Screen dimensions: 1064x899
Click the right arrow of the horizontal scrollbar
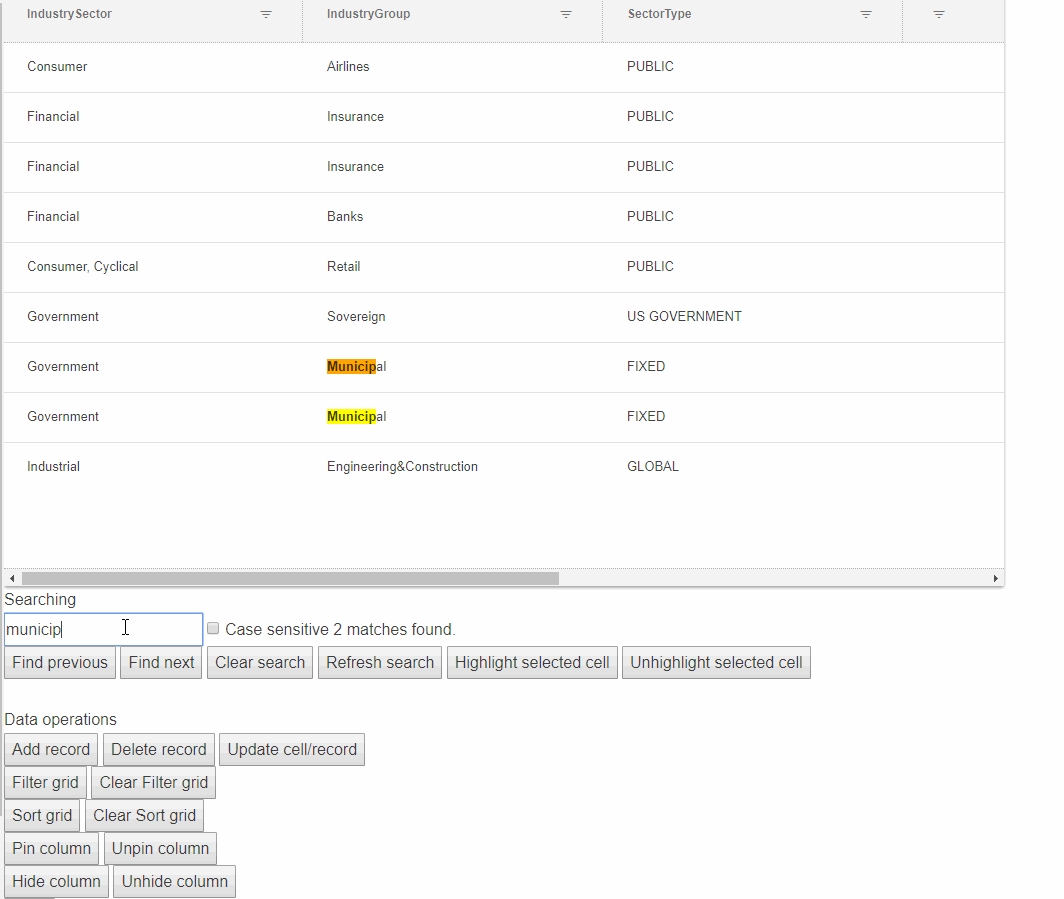click(x=995, y=578)
